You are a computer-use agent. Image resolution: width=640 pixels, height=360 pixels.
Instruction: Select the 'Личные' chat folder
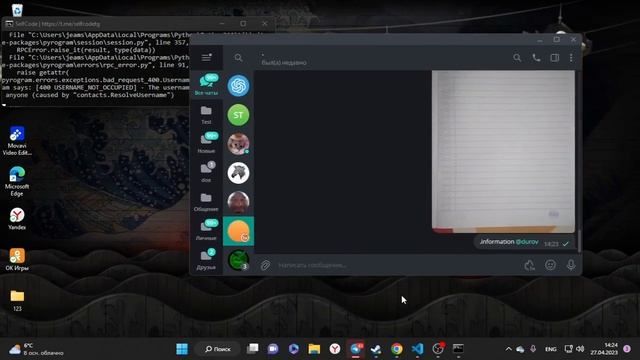(x=207, y=231)
